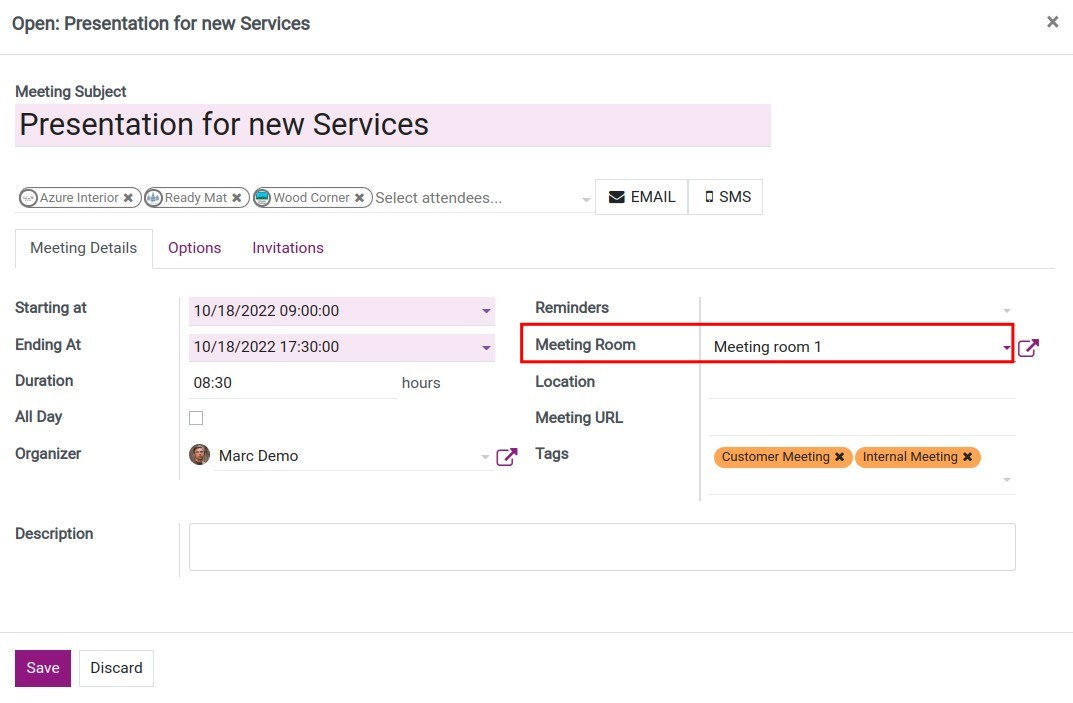This screenshot has height=703, width=1073.
Task: Open the Meeting Room dropdown
Action: click(x=1006, y=347)
